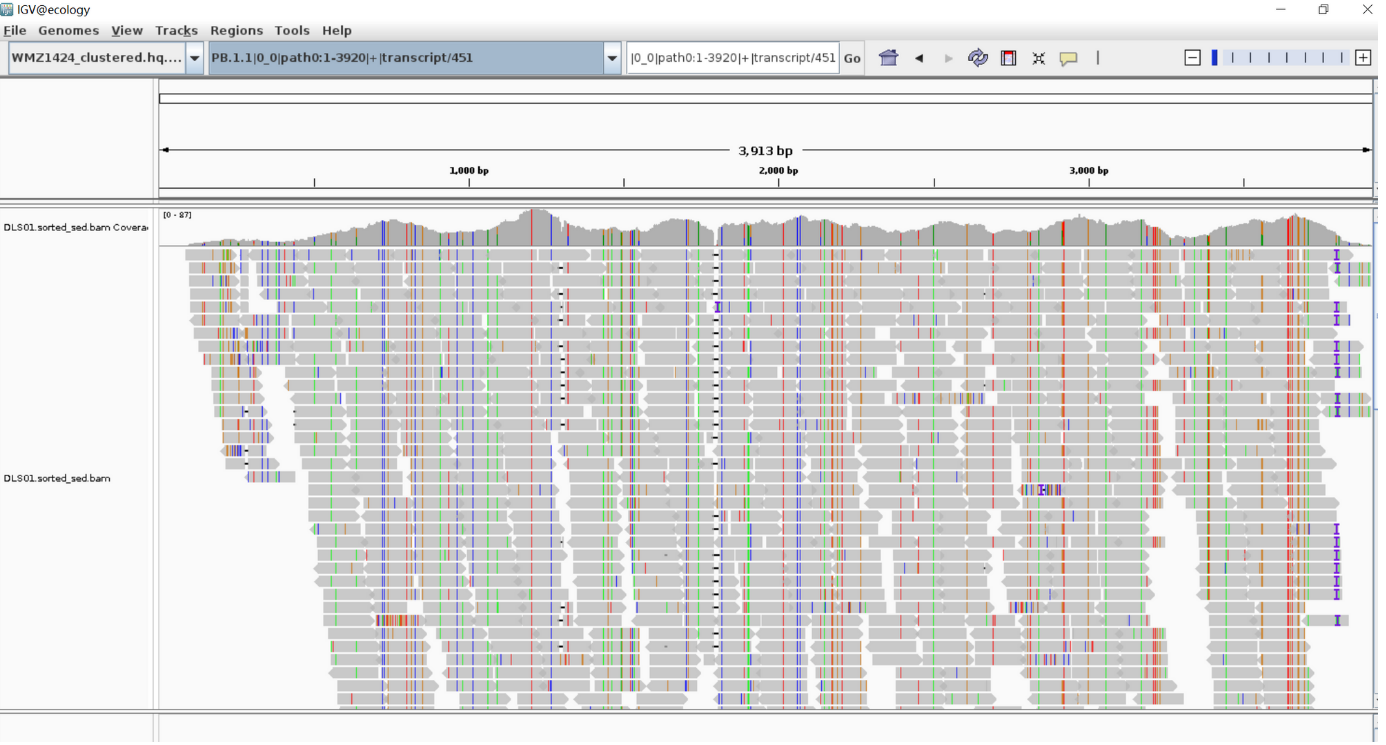Click the back navigation arrow icon
The width and height of the screenshot is (1386, 745).
point(918,57)
